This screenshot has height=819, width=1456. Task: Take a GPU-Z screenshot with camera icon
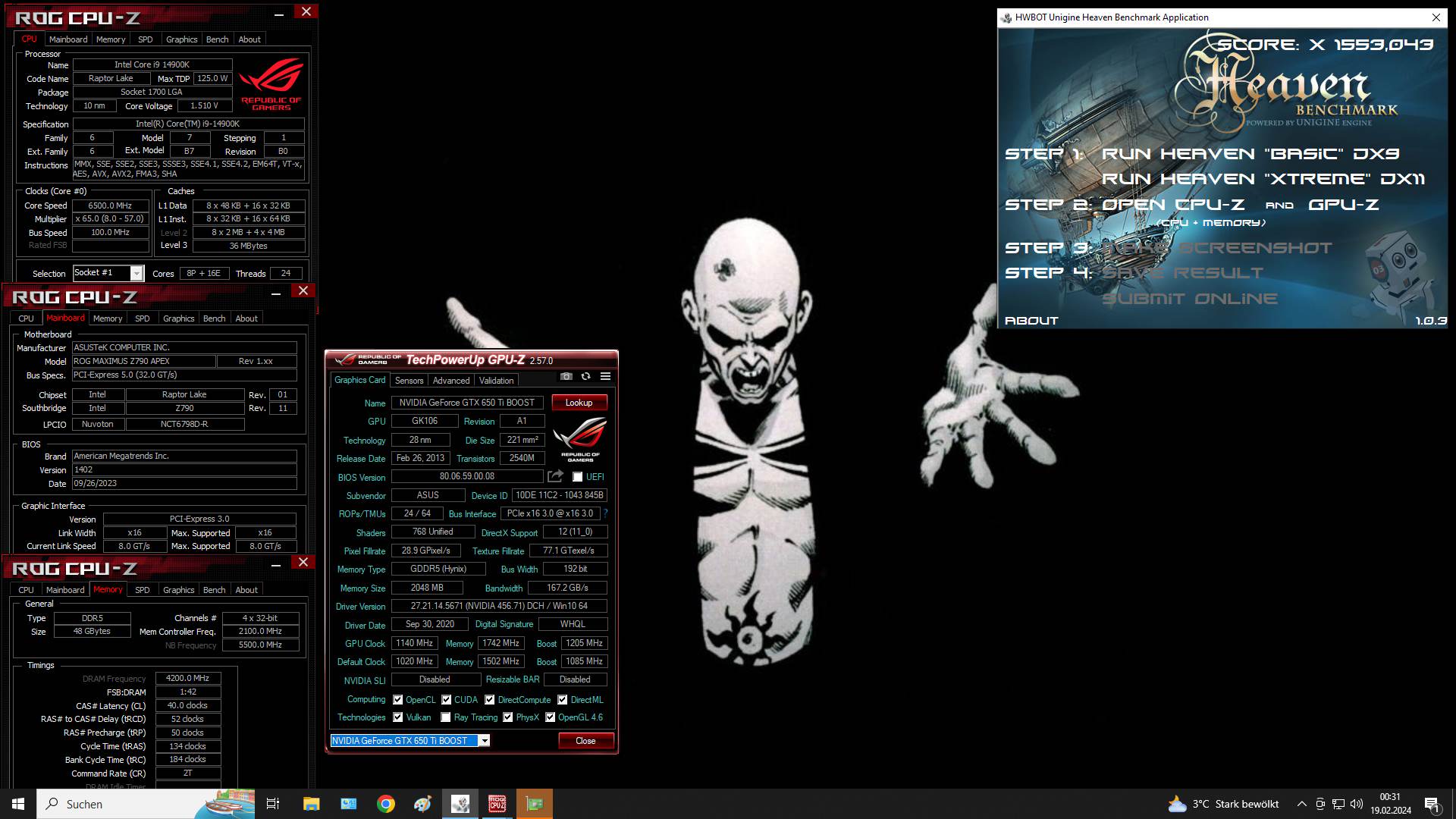[566, 376]
